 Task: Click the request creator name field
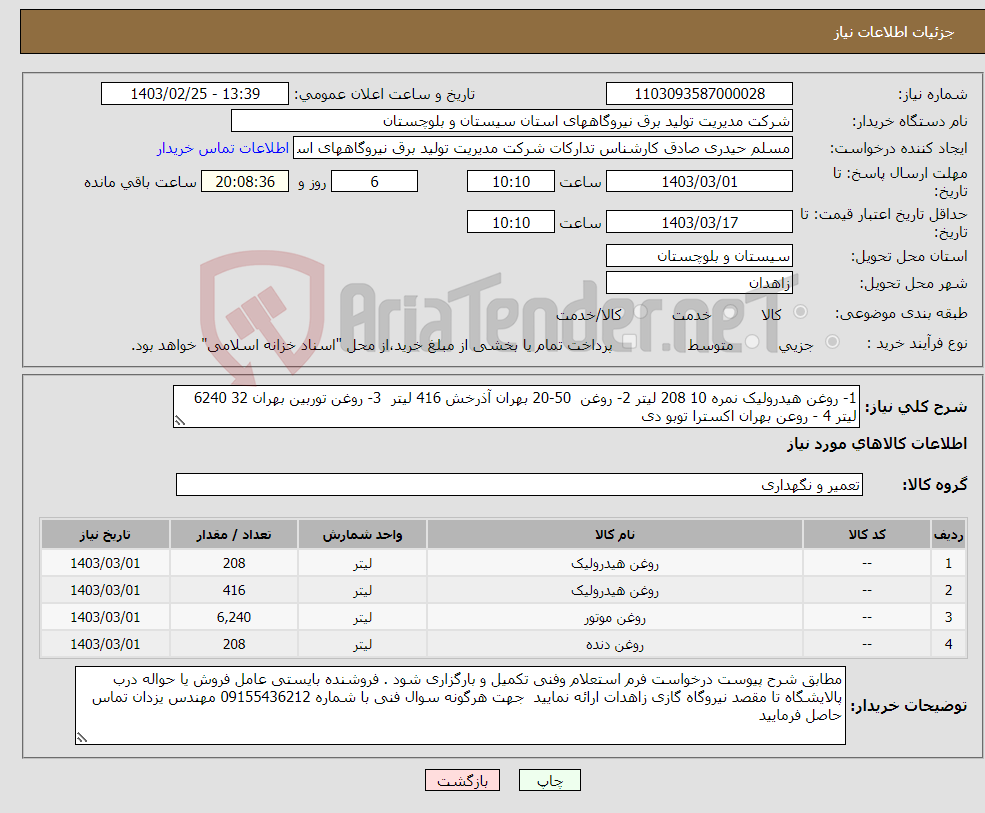click(543, 148)
